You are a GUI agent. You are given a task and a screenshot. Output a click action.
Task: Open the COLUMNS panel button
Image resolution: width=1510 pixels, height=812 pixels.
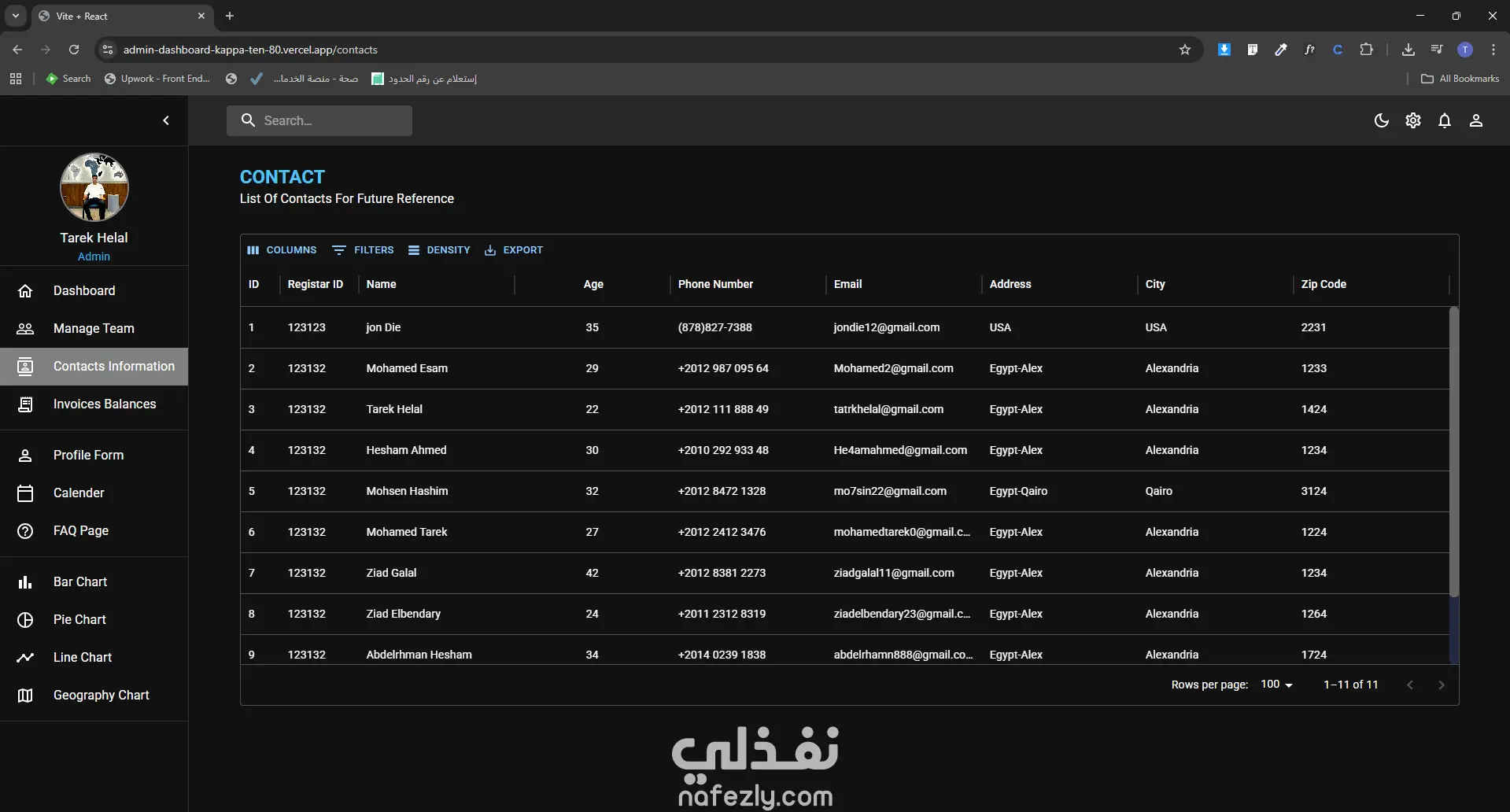click(282, 250)
